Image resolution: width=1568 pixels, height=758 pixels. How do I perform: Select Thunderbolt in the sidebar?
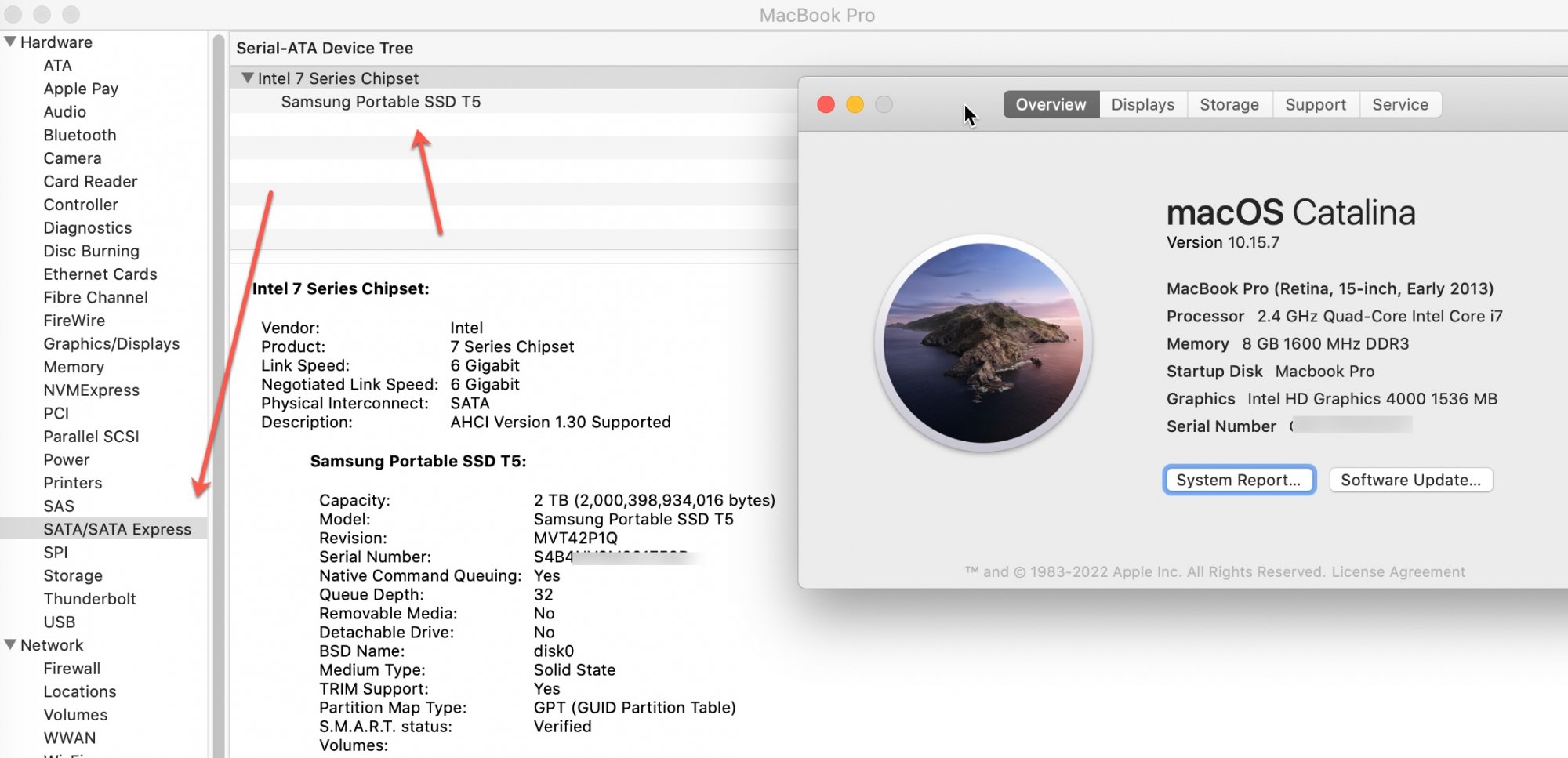pyautogui.click(x=90, y=598)
